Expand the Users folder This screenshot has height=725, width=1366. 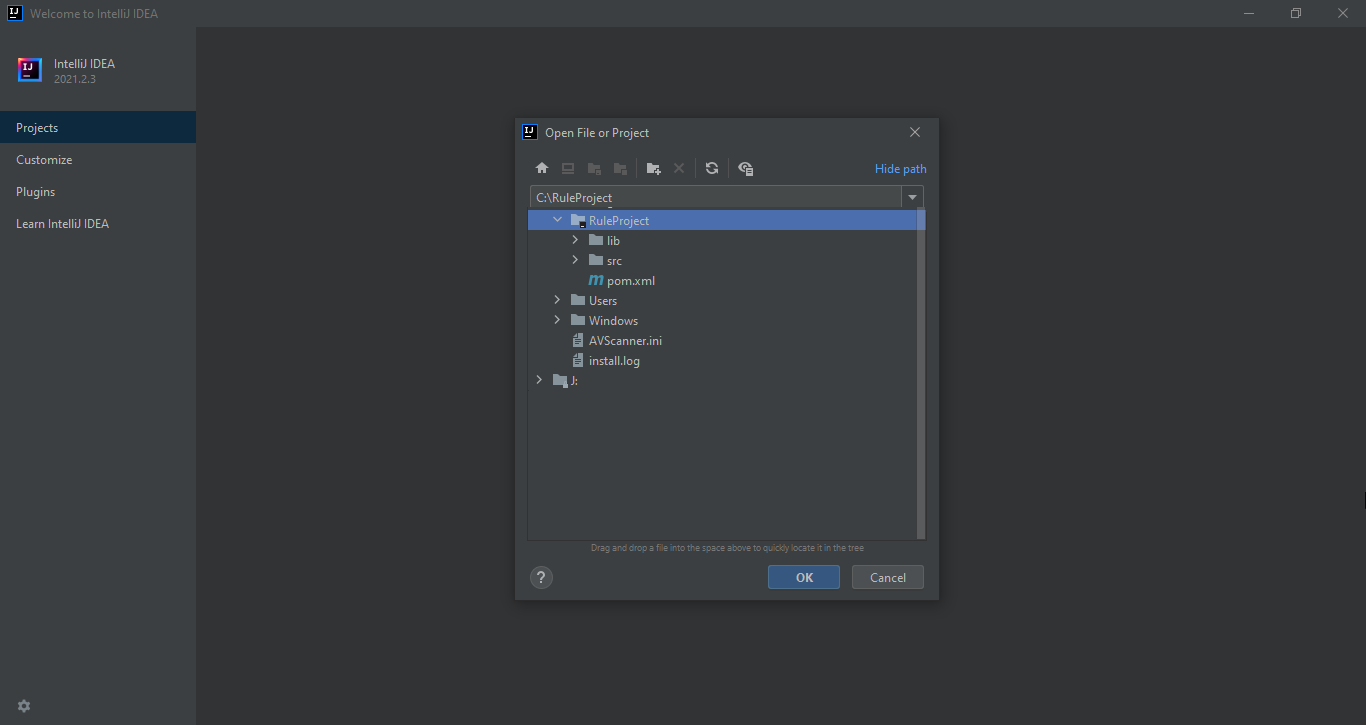pyautogui.click(x=557, y=300)
